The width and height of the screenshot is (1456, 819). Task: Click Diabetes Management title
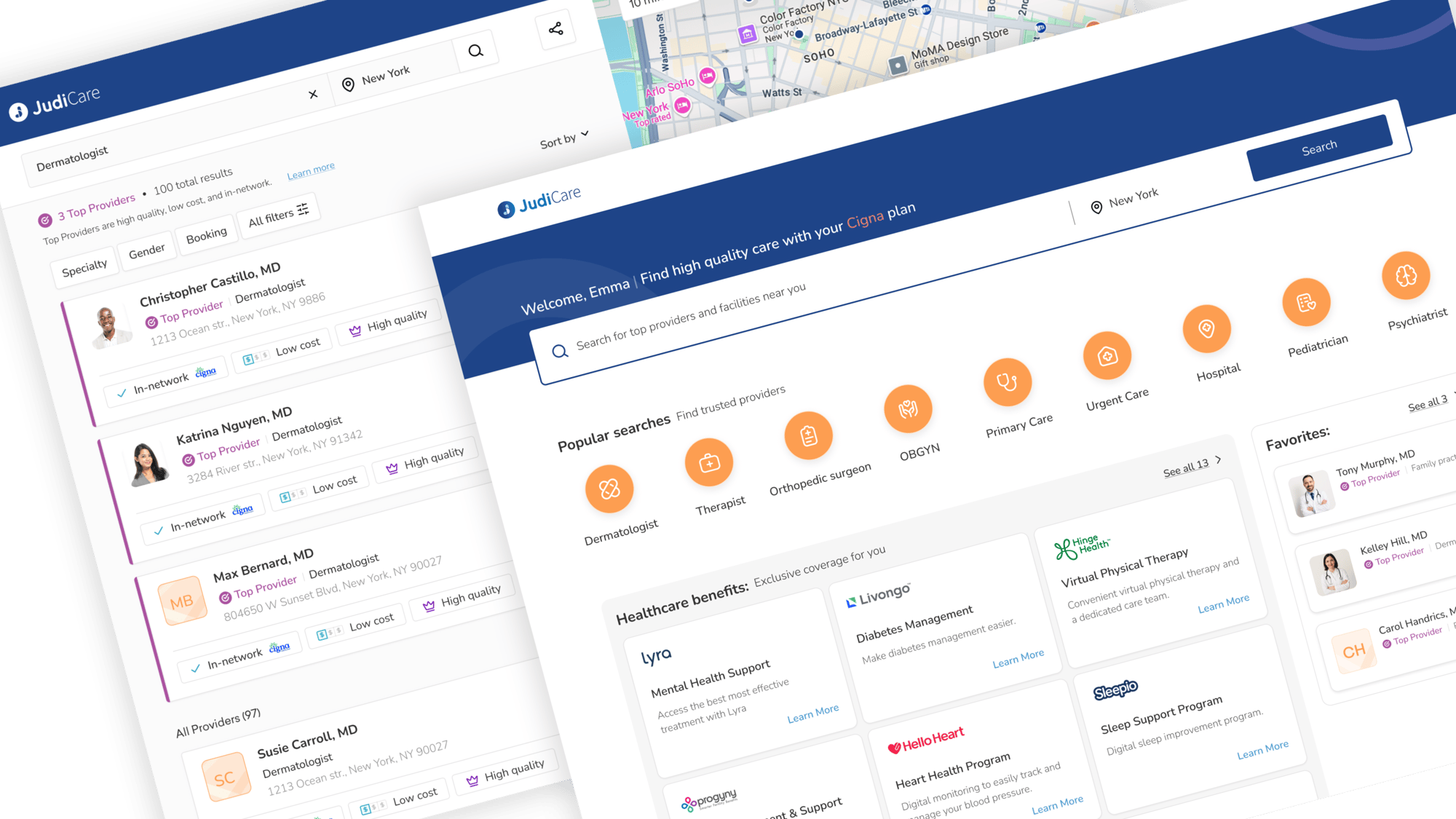[914, 625]
